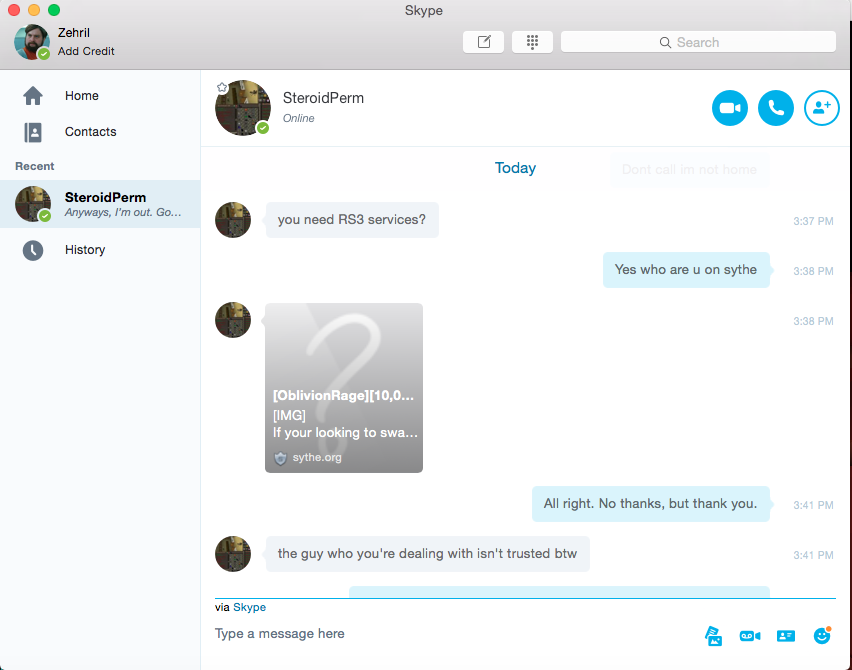The height and width of the screenshot is (670, 852).
Task: Send contacts card icon
Action: click(786, 636)
